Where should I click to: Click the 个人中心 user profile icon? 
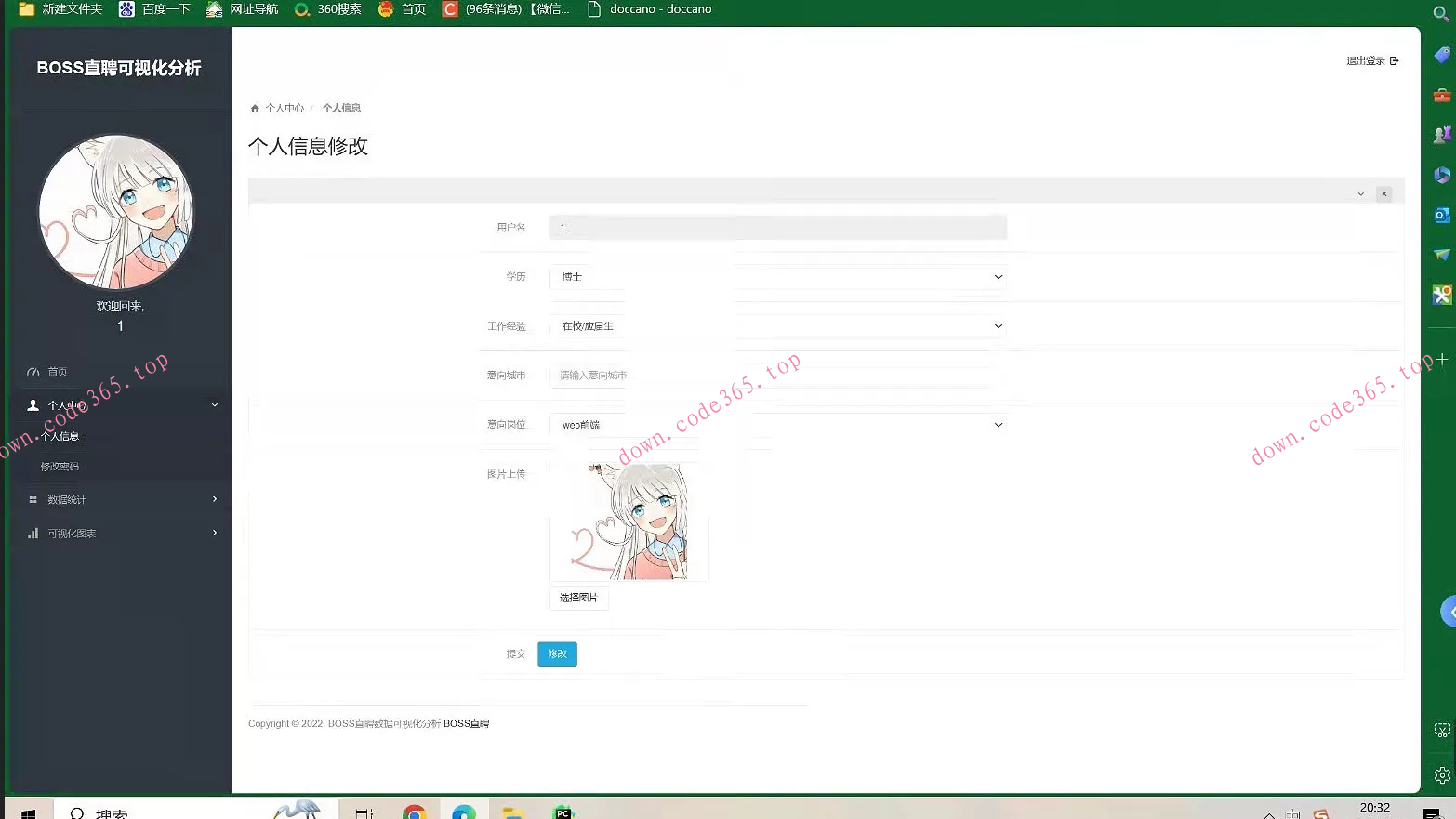click(34, 405)
